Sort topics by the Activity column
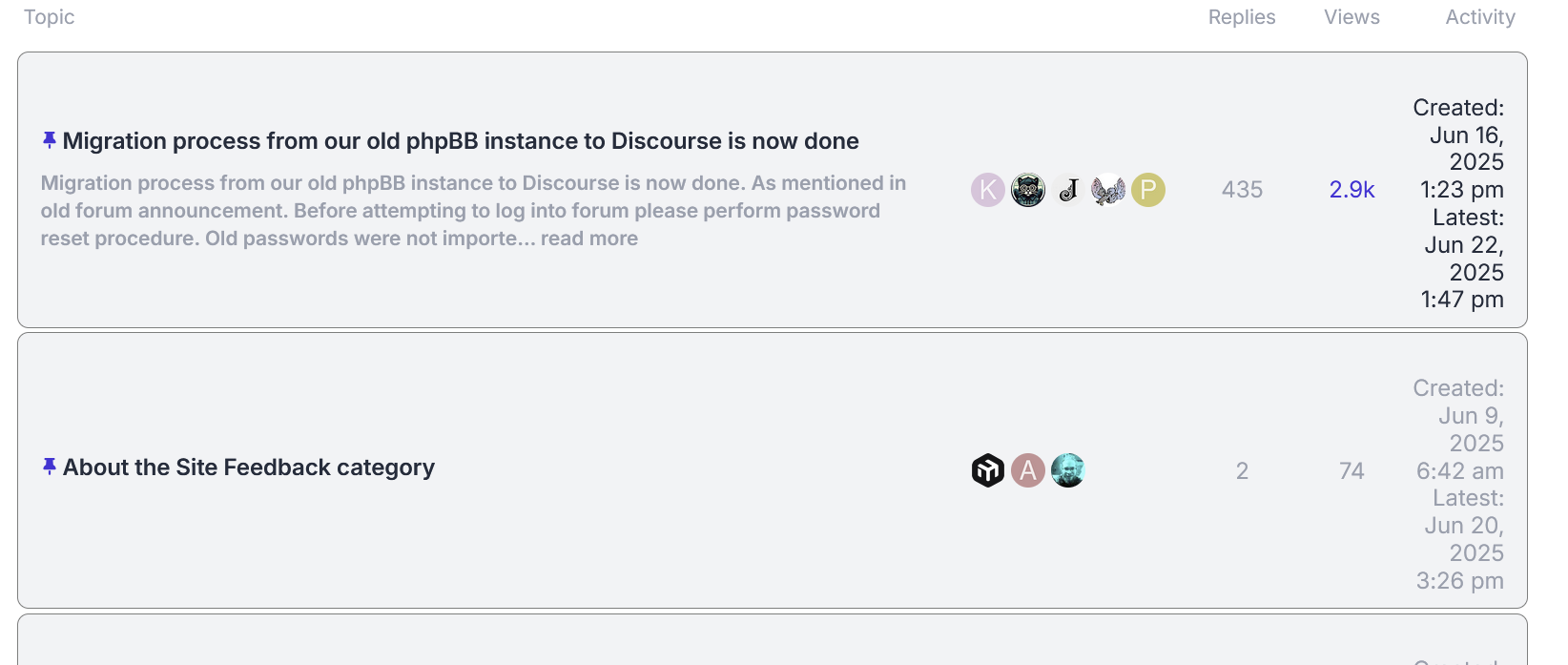Viewport: 1568px width, 665px height. pos(1479,17)
